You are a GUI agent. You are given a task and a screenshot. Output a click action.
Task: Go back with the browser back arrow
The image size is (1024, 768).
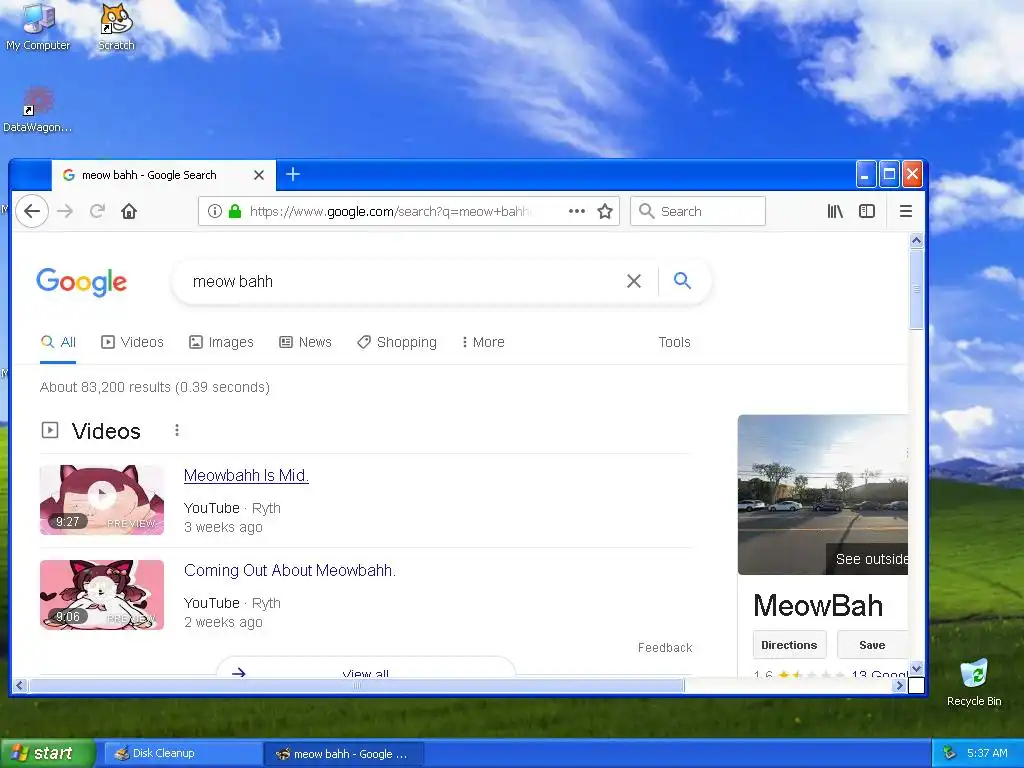tap(32, 211)
